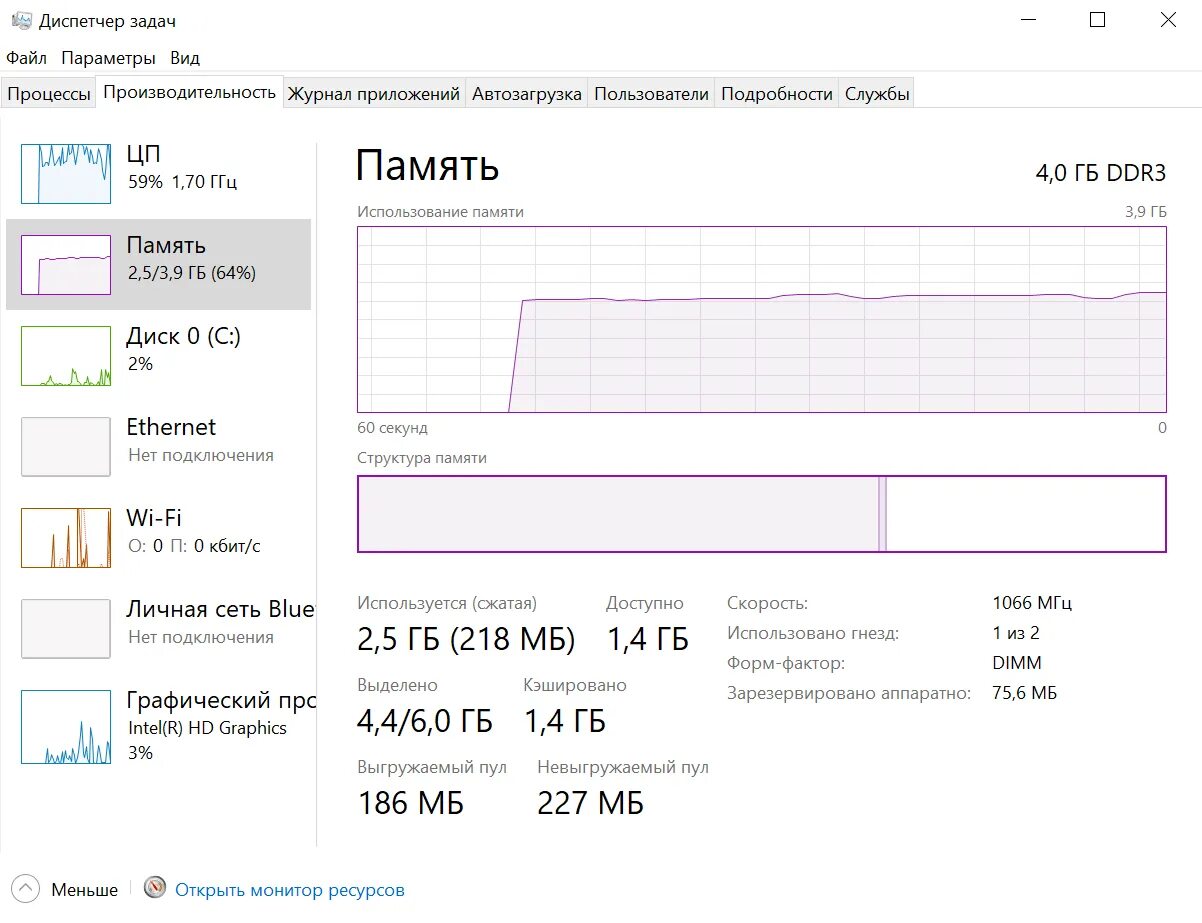Collapse view using the Меньше arrow button
The height and width of the screenshot is (923, 1202).
pos(26,888)
